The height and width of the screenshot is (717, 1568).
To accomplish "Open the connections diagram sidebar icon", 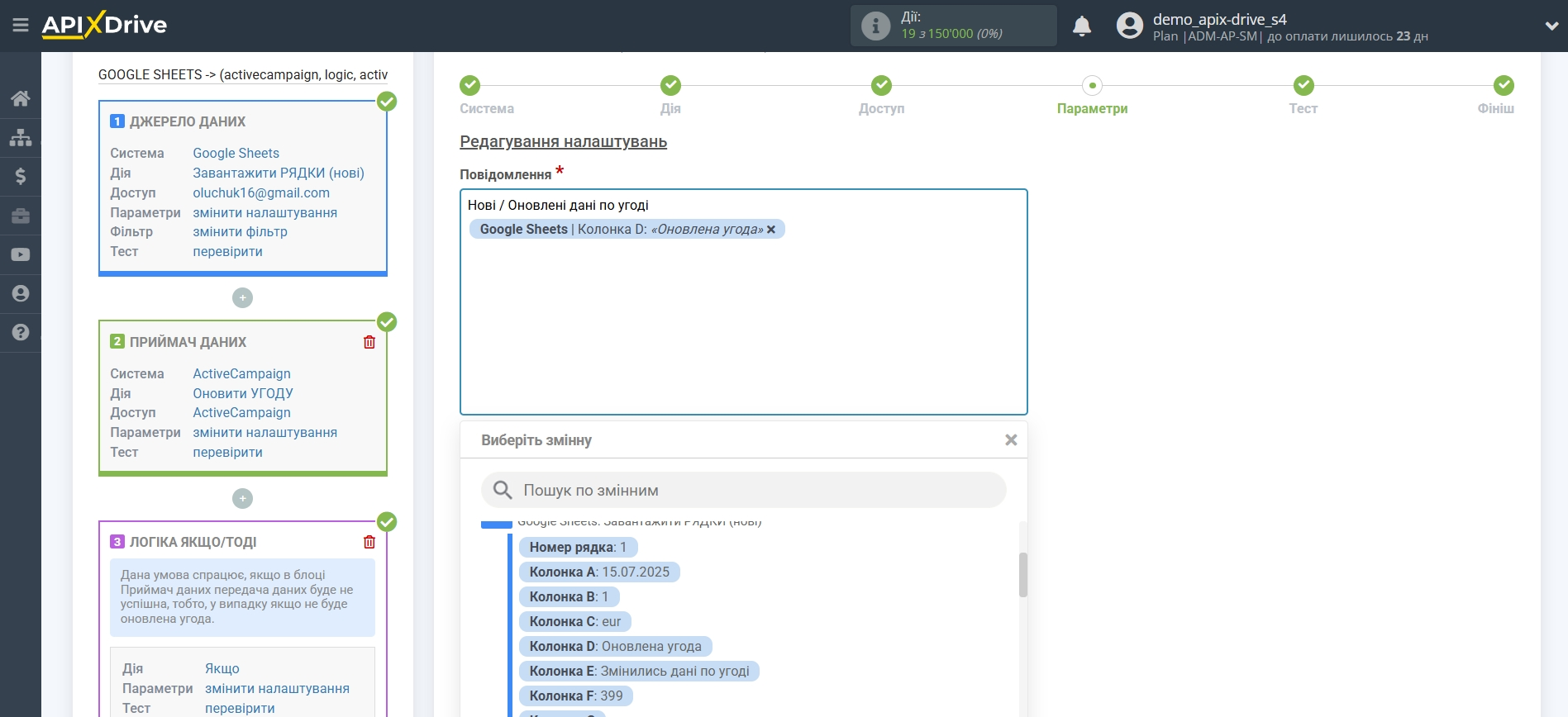I will point(21,137).
